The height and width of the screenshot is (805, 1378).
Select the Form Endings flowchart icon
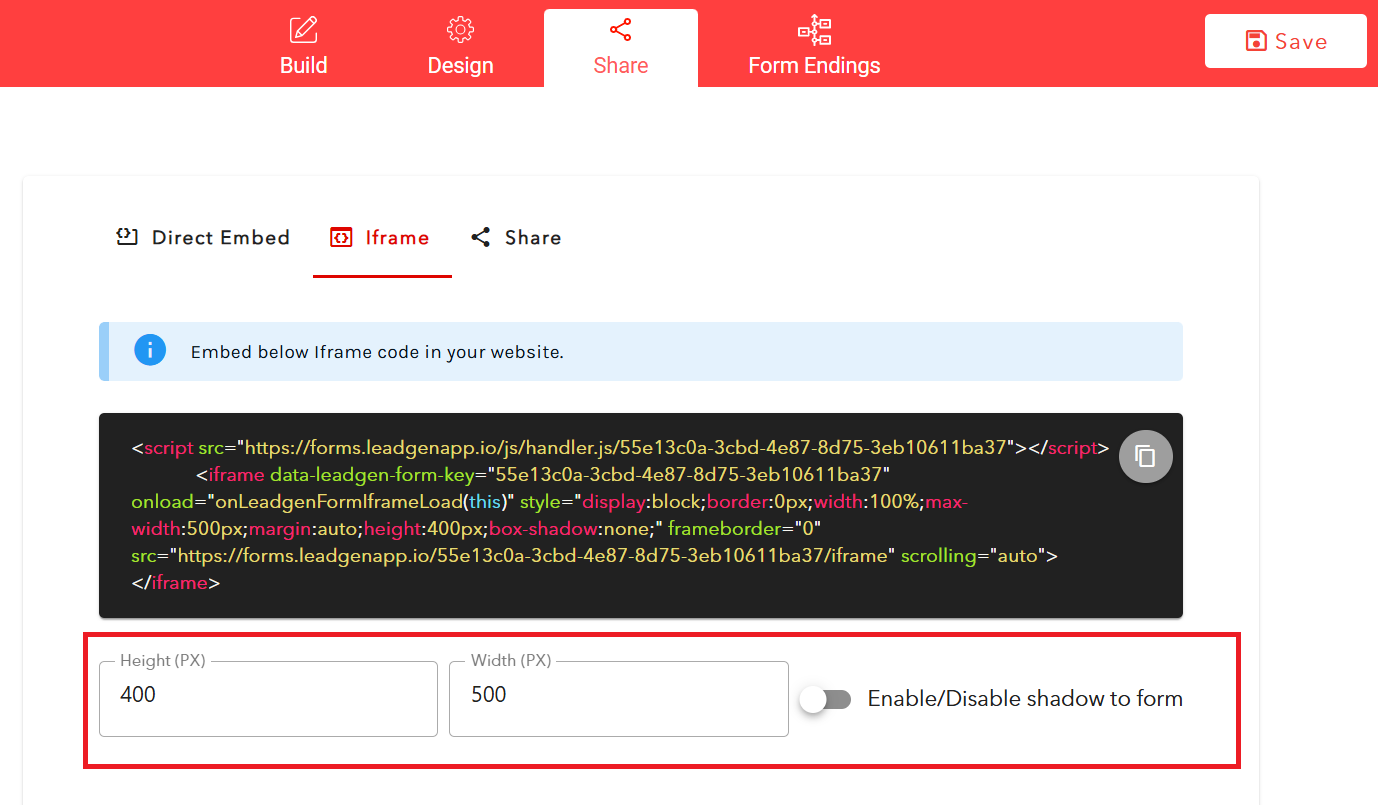tap(814, 30)
